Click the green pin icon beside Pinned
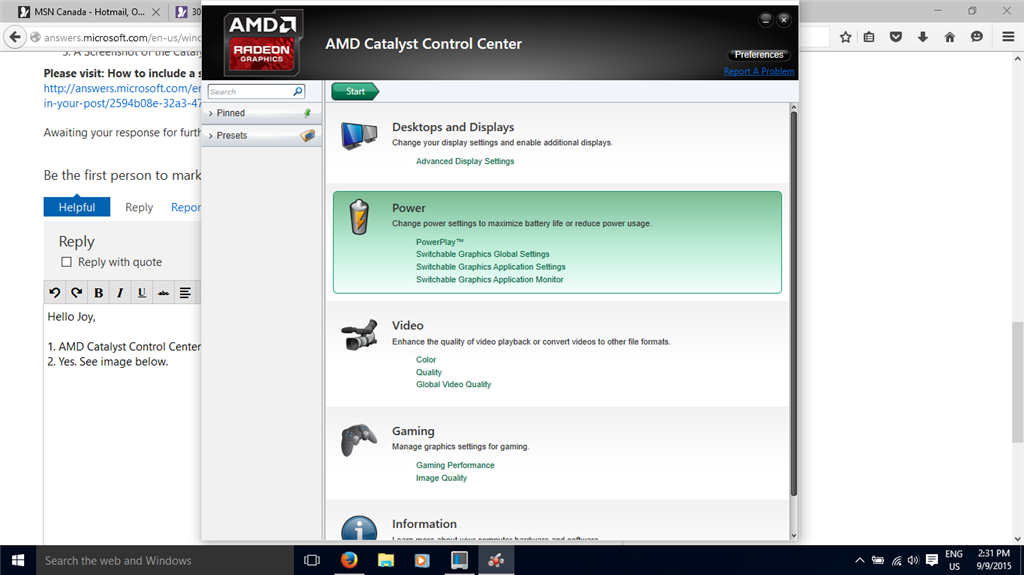 click(x=308, y=113)
